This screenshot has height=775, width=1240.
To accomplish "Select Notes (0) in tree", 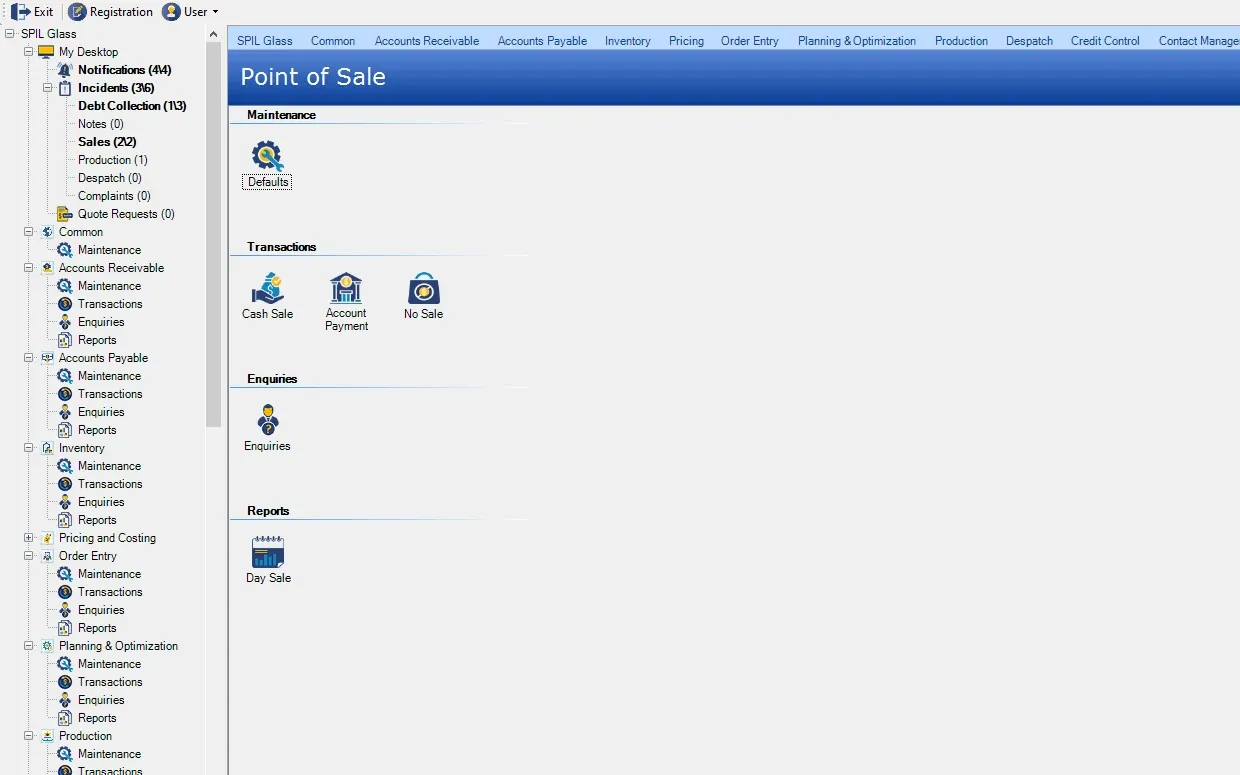I will (101, 124).
